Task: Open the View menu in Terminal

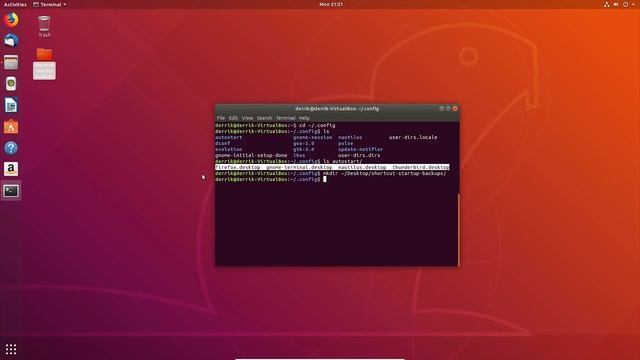Action: (x=247, y=118)
